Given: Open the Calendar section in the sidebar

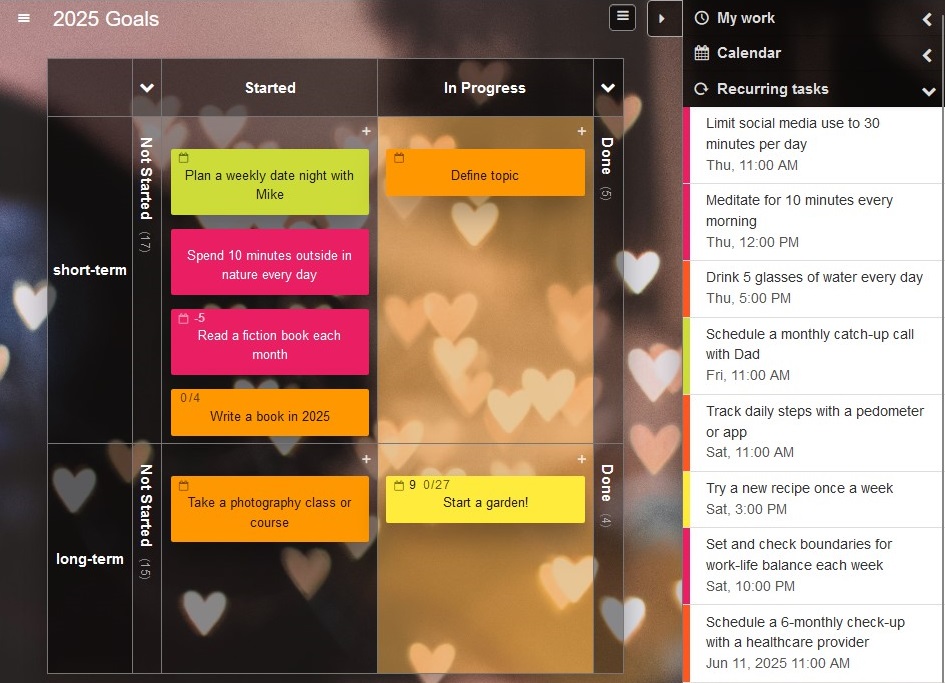Looking at the screenshot, I should tap(925, 53).
